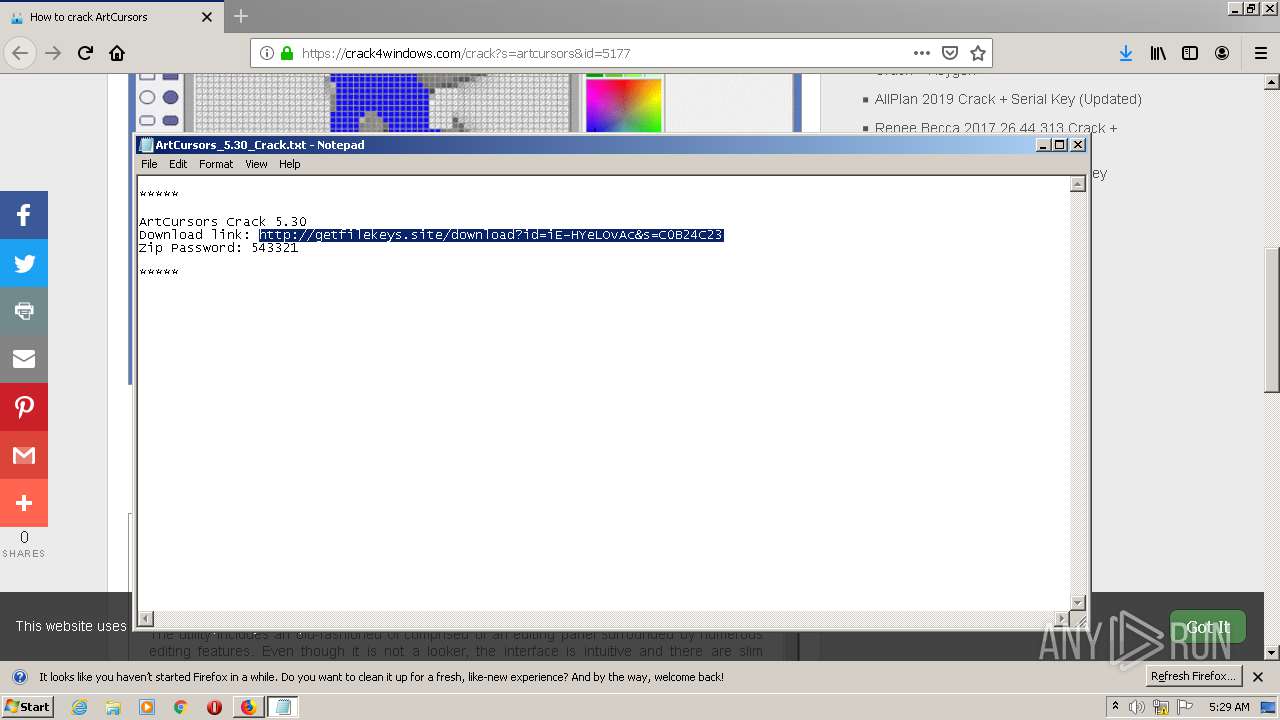Launch Opera from taskbar
The width and height of the screenshot is (1280, 720).
(x=214, y=707)
